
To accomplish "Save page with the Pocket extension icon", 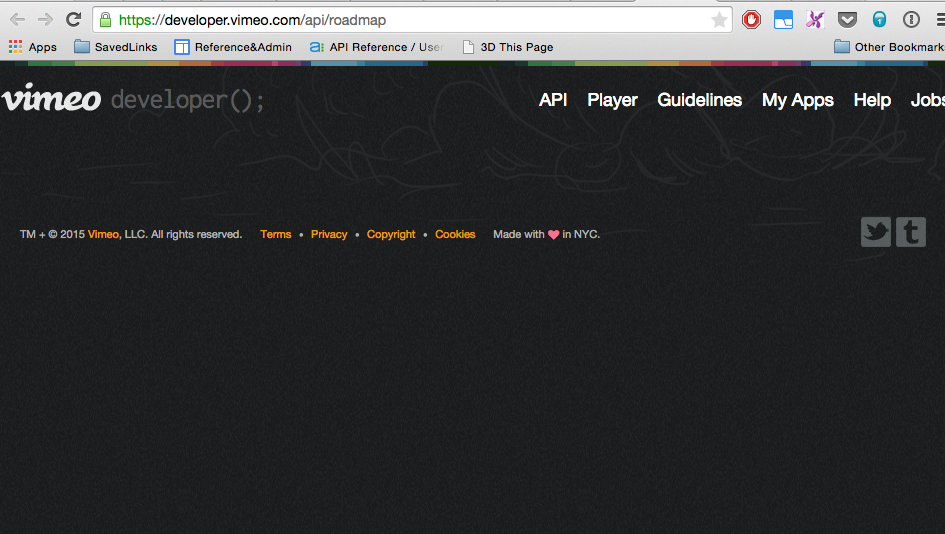I will coord(847,20).
